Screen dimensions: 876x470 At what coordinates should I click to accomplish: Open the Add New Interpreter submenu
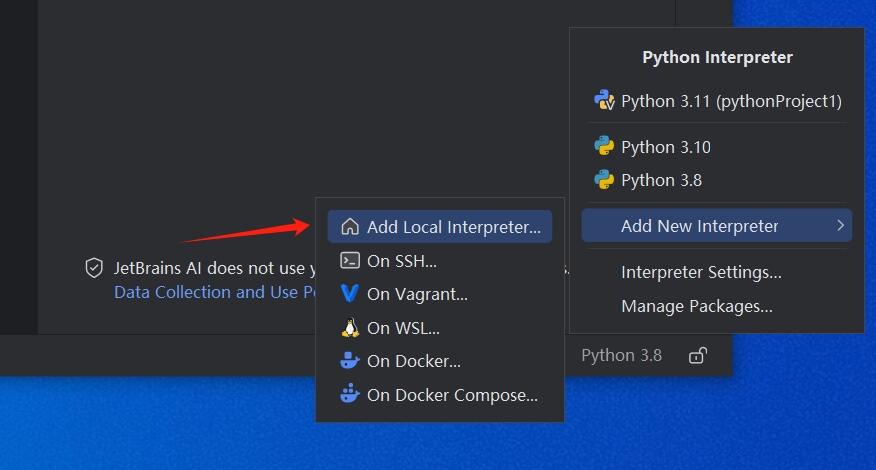[717, 226]
